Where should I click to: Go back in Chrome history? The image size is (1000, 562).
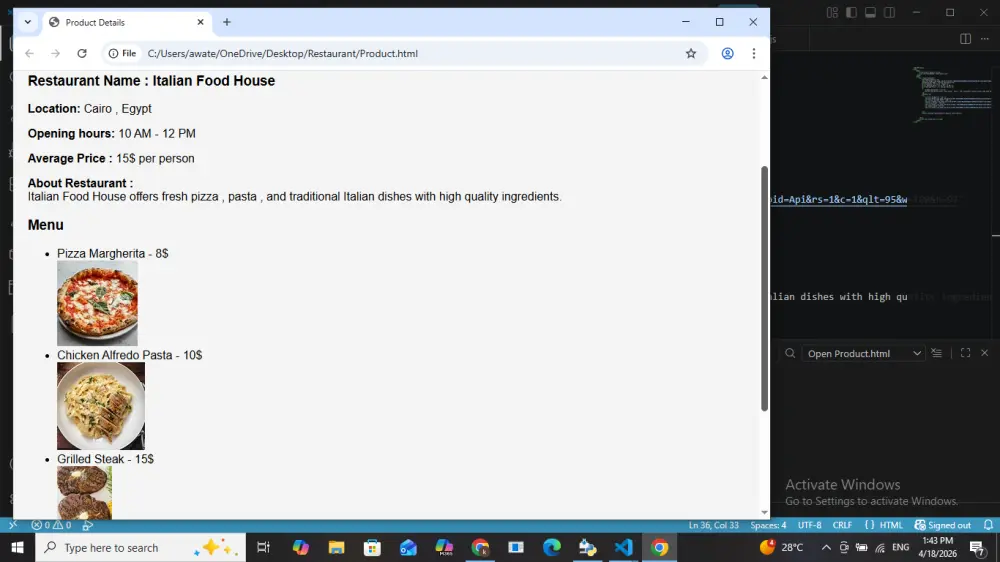[29, 54]
